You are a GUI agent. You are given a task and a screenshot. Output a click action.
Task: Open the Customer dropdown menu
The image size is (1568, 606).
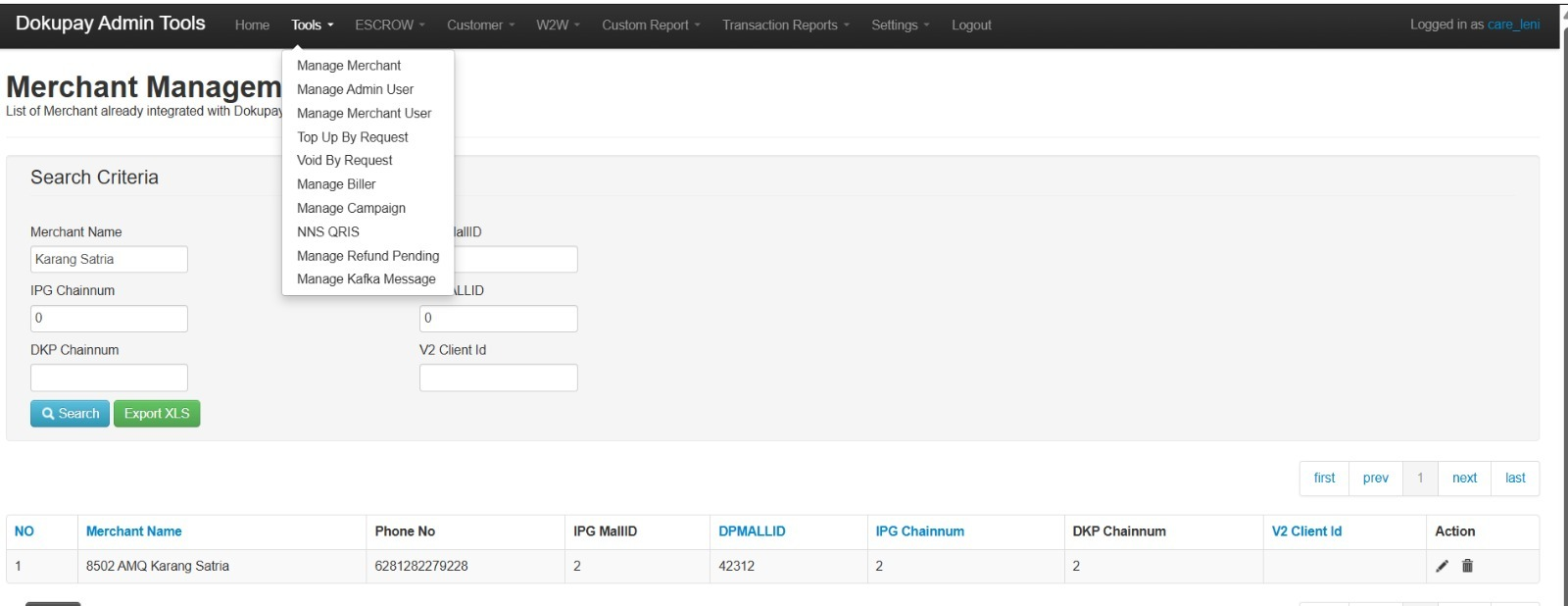481,25
